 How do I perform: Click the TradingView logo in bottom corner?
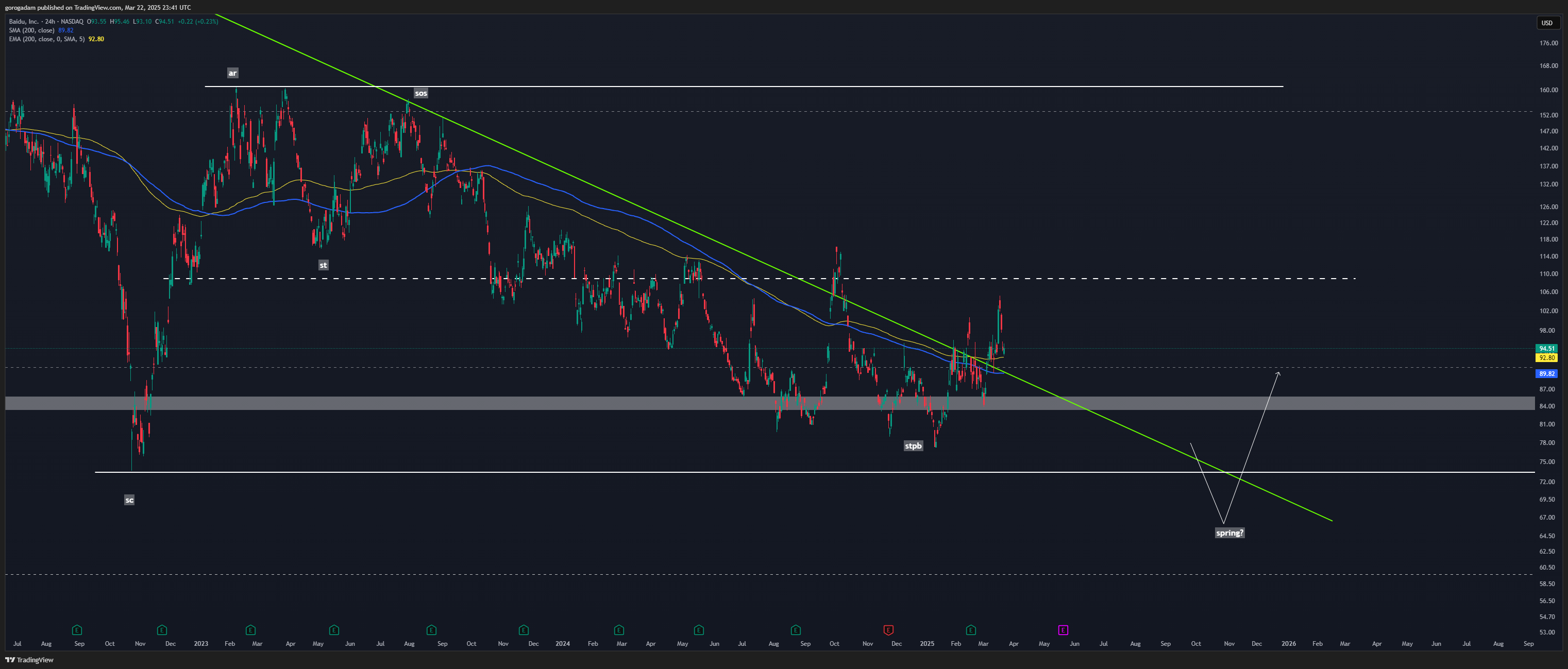coord(29,660)
